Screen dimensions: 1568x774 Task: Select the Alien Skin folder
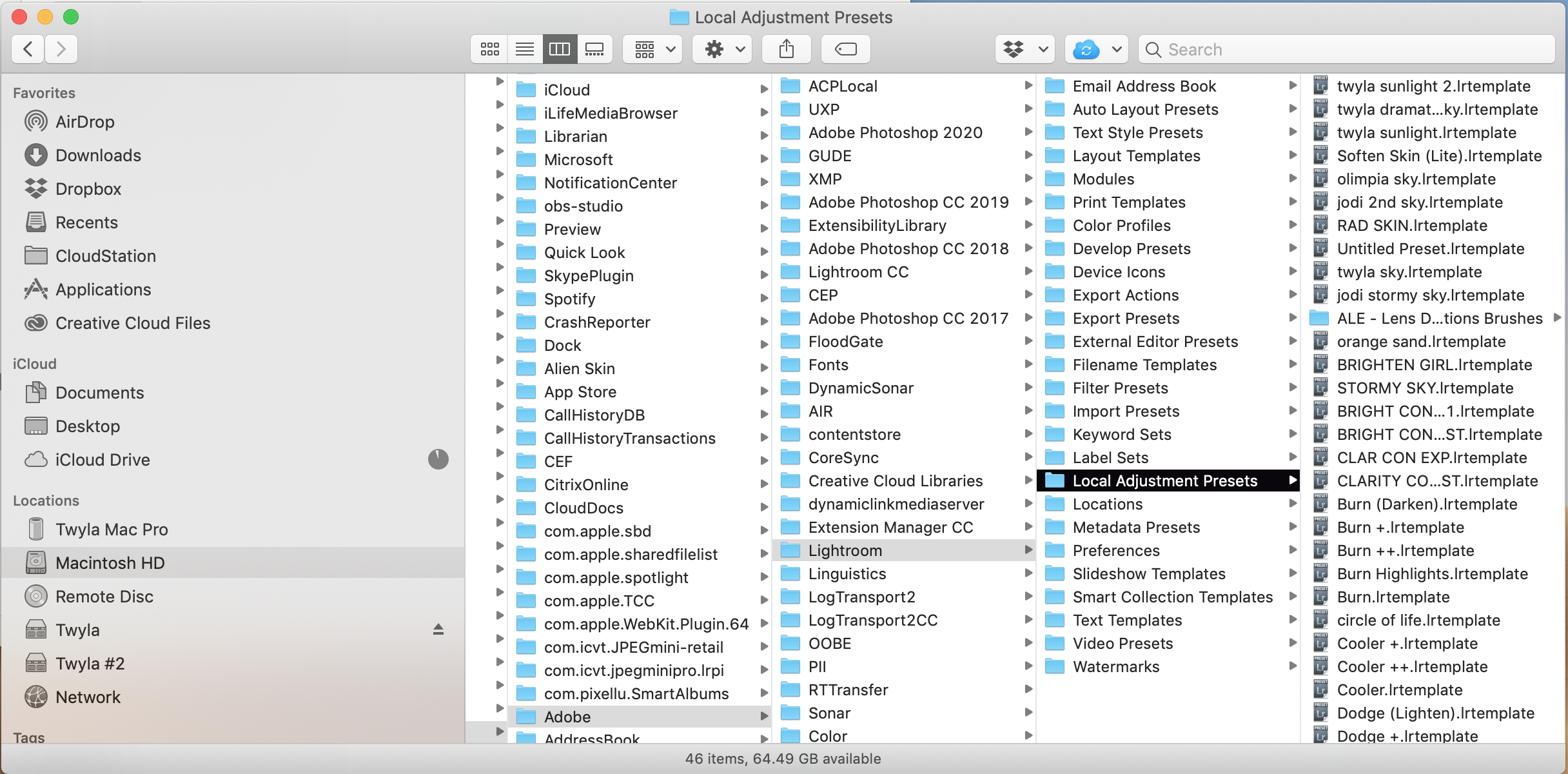pos(579,368)
